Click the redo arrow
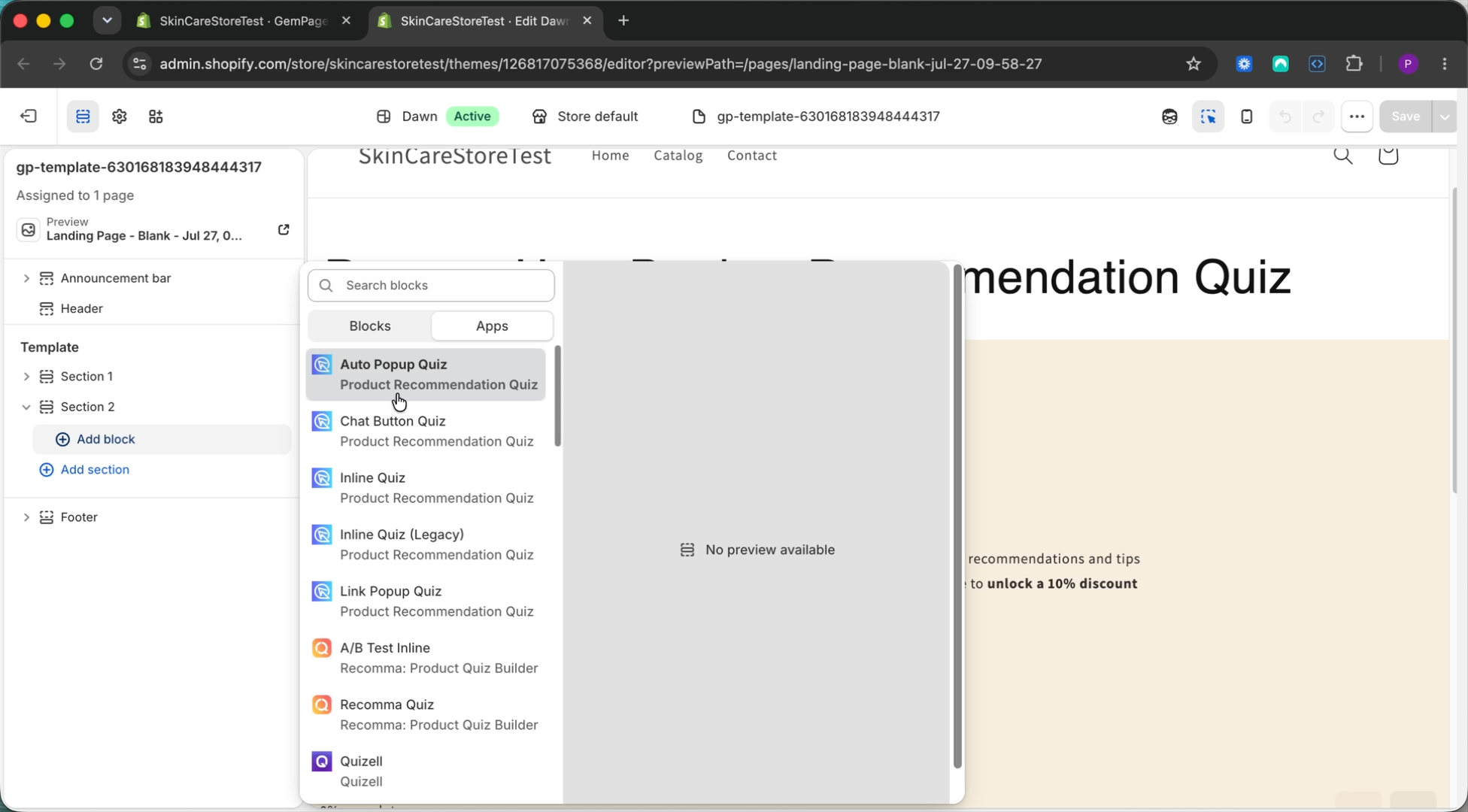 pyautogui.click(x=1318, y=117)
